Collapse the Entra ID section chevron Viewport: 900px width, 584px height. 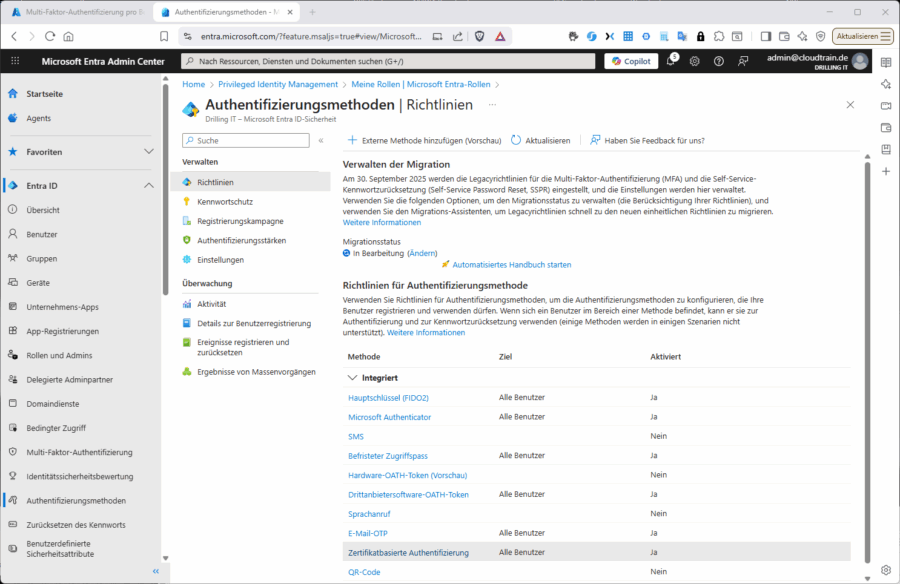149,185
